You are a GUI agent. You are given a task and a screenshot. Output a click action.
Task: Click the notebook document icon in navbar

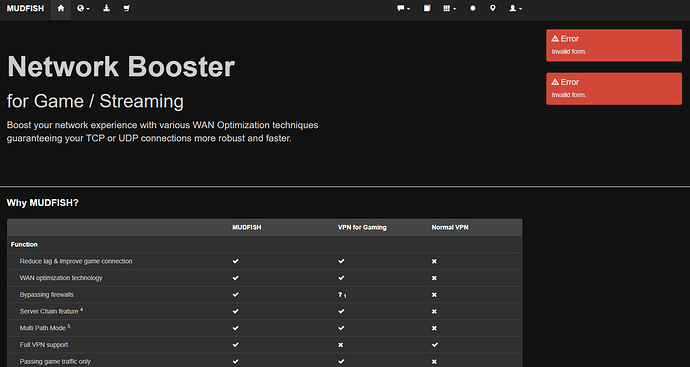427,8
